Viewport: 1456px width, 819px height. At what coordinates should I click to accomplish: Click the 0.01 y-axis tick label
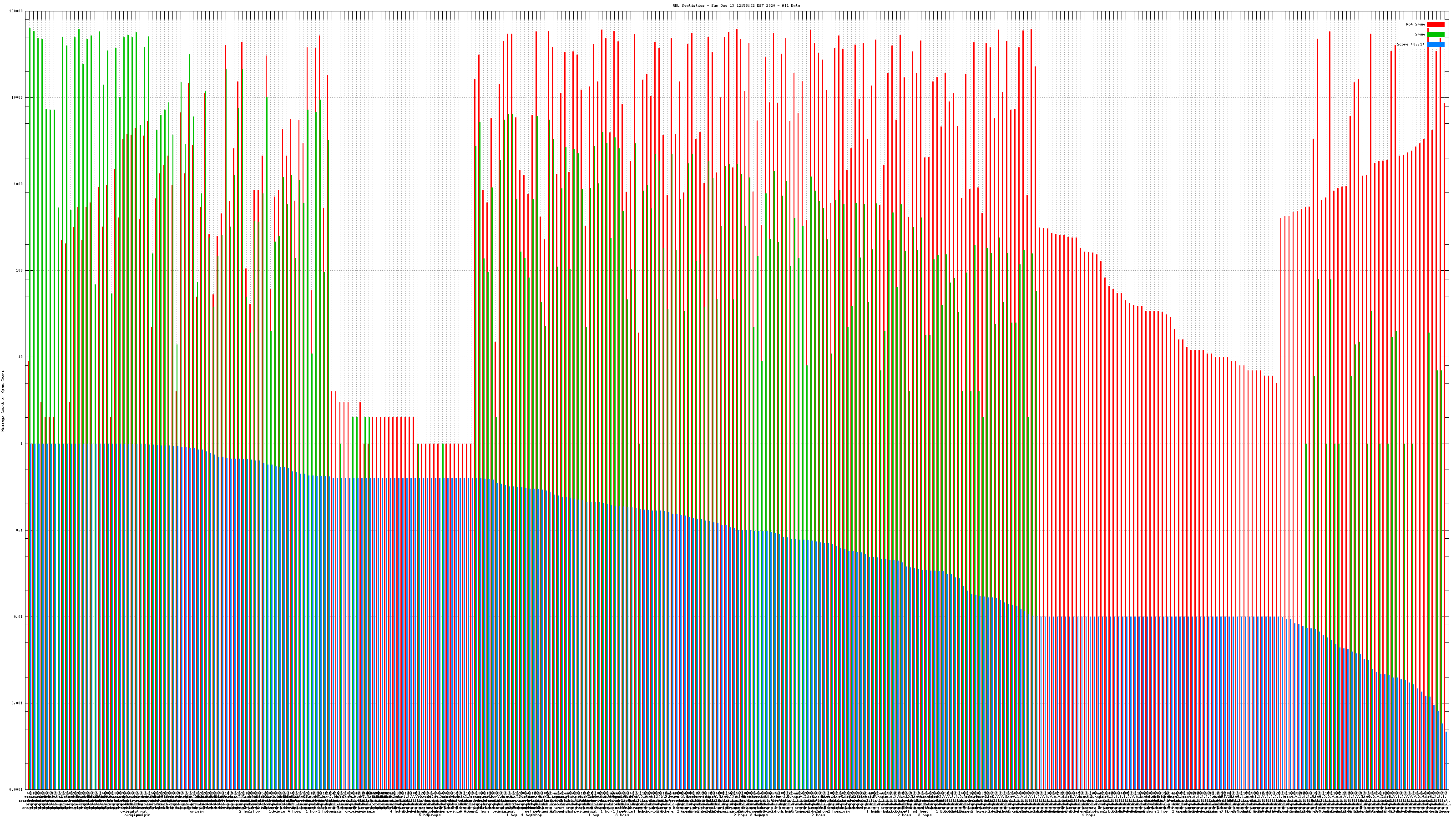tap(19, 617)
